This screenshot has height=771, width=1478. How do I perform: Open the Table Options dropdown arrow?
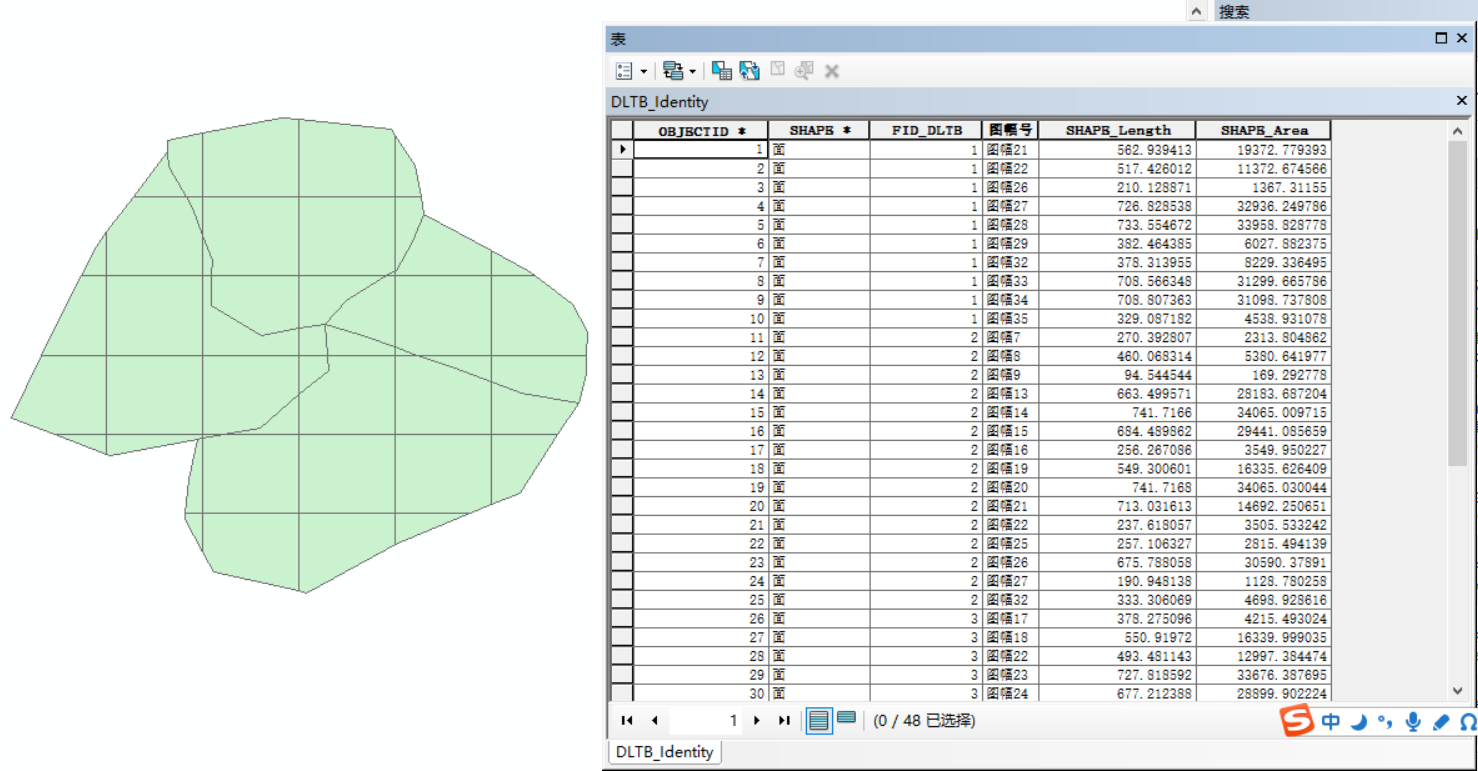click(643, 70)
